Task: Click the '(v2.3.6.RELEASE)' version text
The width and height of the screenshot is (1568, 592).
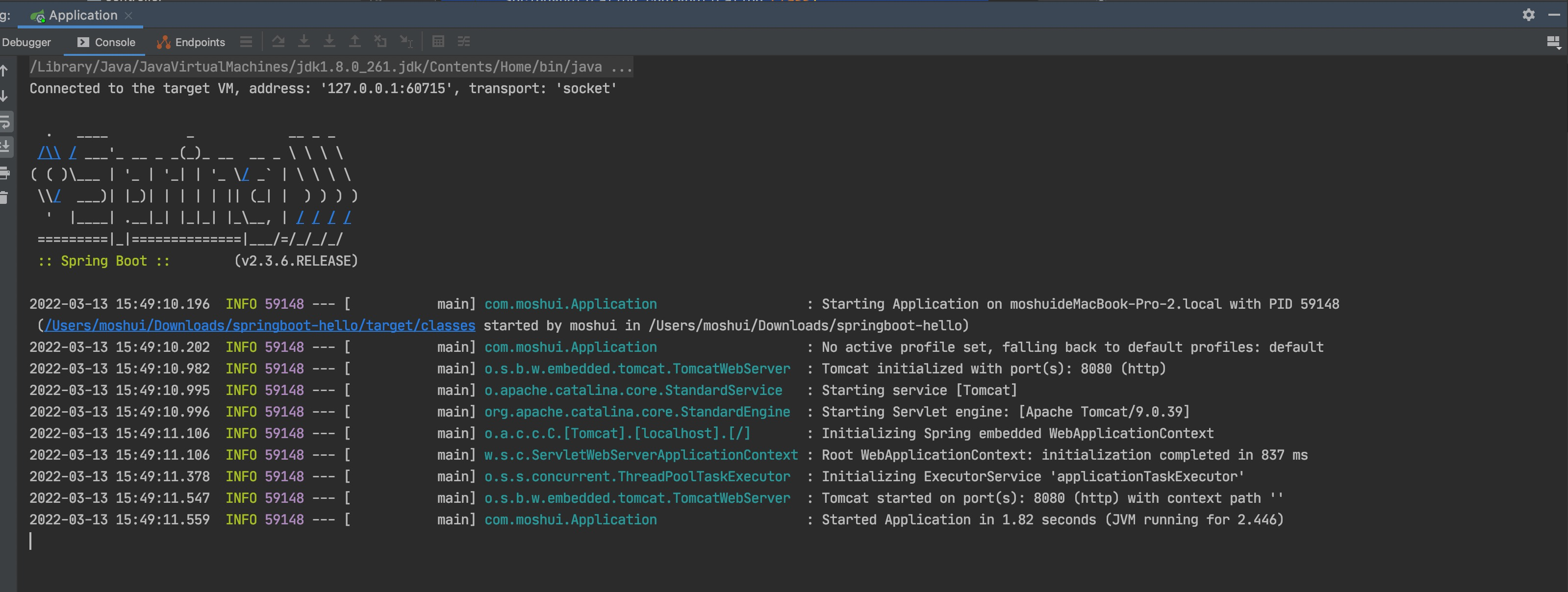Action: [x=296, y=261]
